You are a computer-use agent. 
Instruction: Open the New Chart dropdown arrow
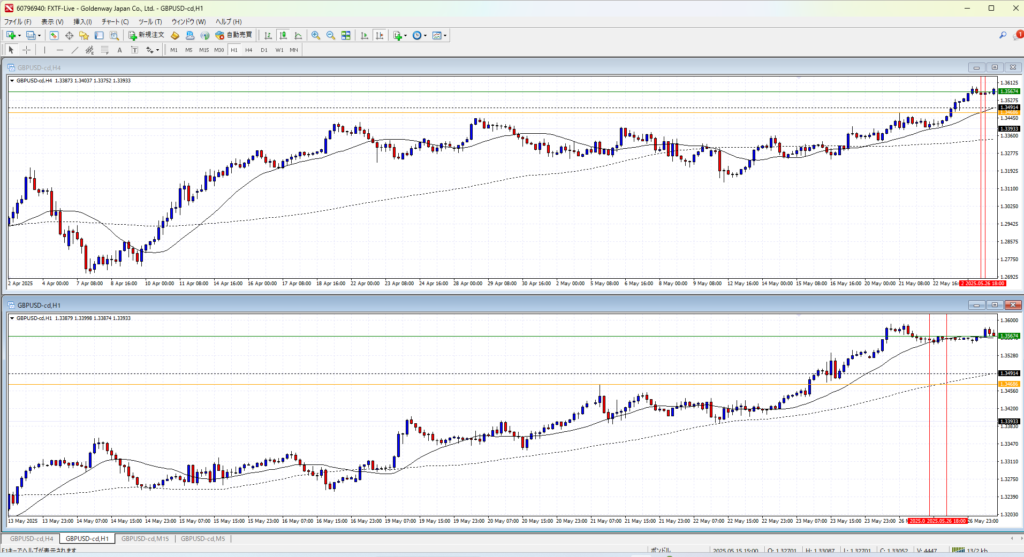coord(19,35)
